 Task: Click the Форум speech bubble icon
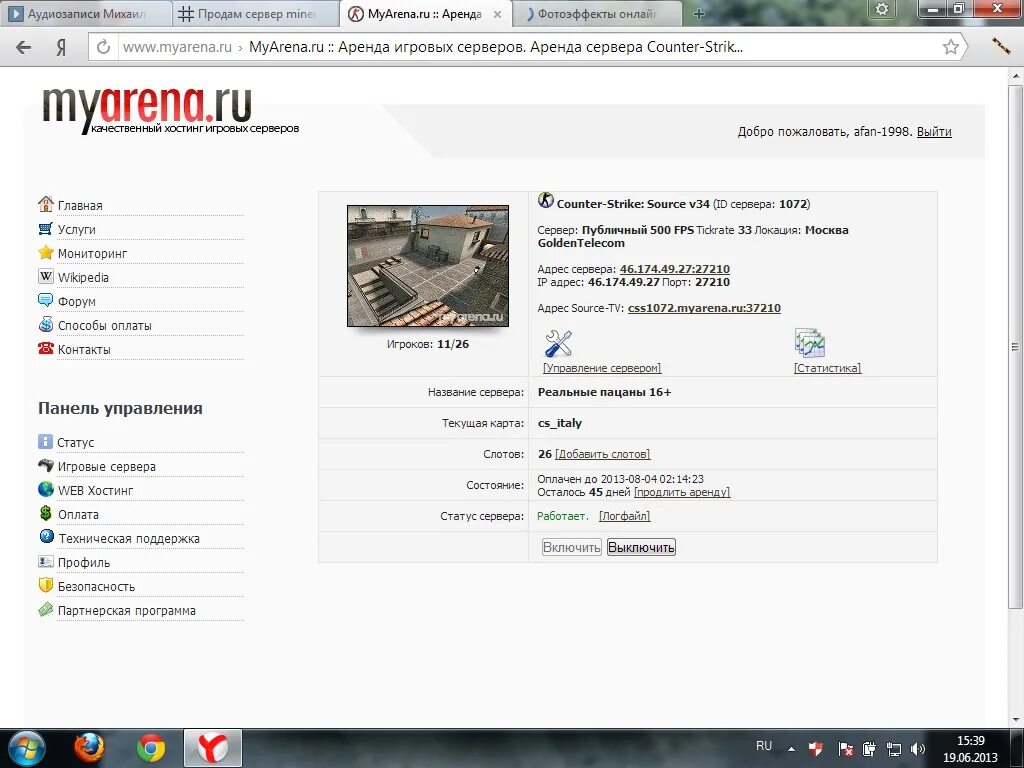46,300
